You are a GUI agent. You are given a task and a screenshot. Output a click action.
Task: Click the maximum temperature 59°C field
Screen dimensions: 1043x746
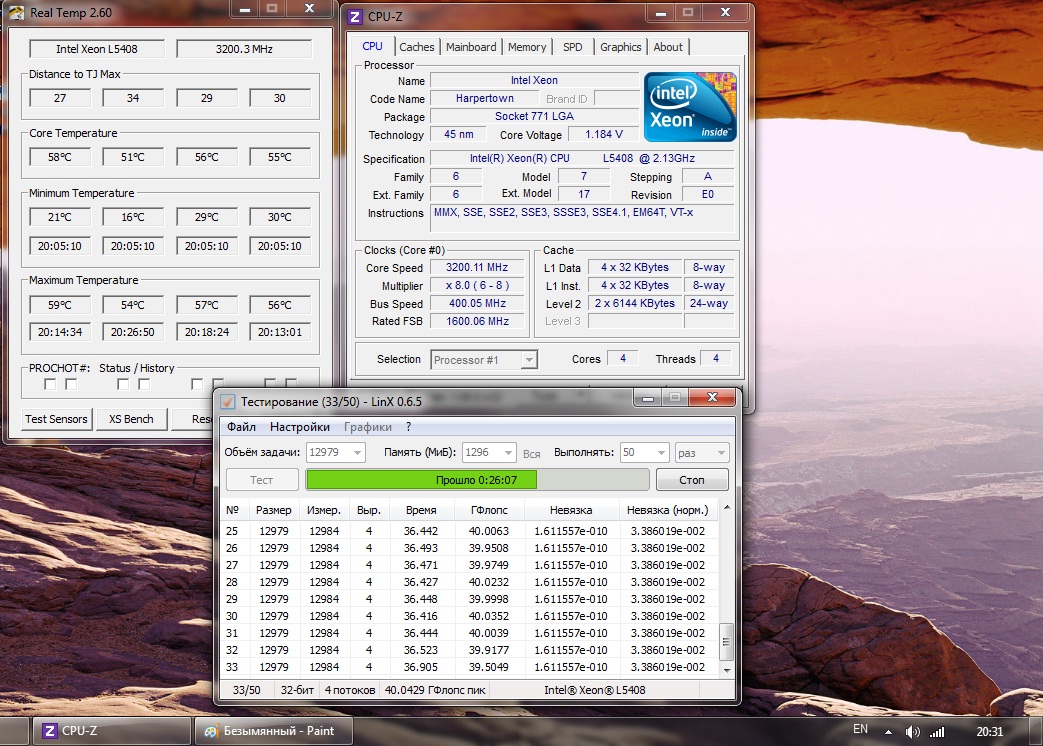60,305
